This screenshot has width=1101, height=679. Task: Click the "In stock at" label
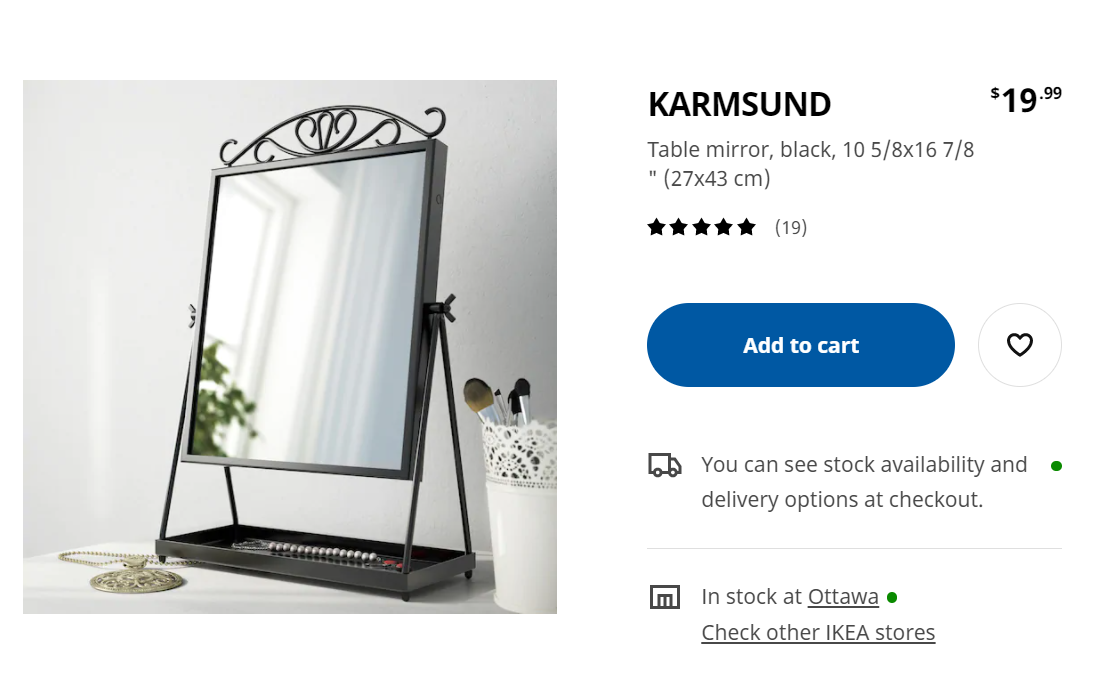[x=751, y=597]
